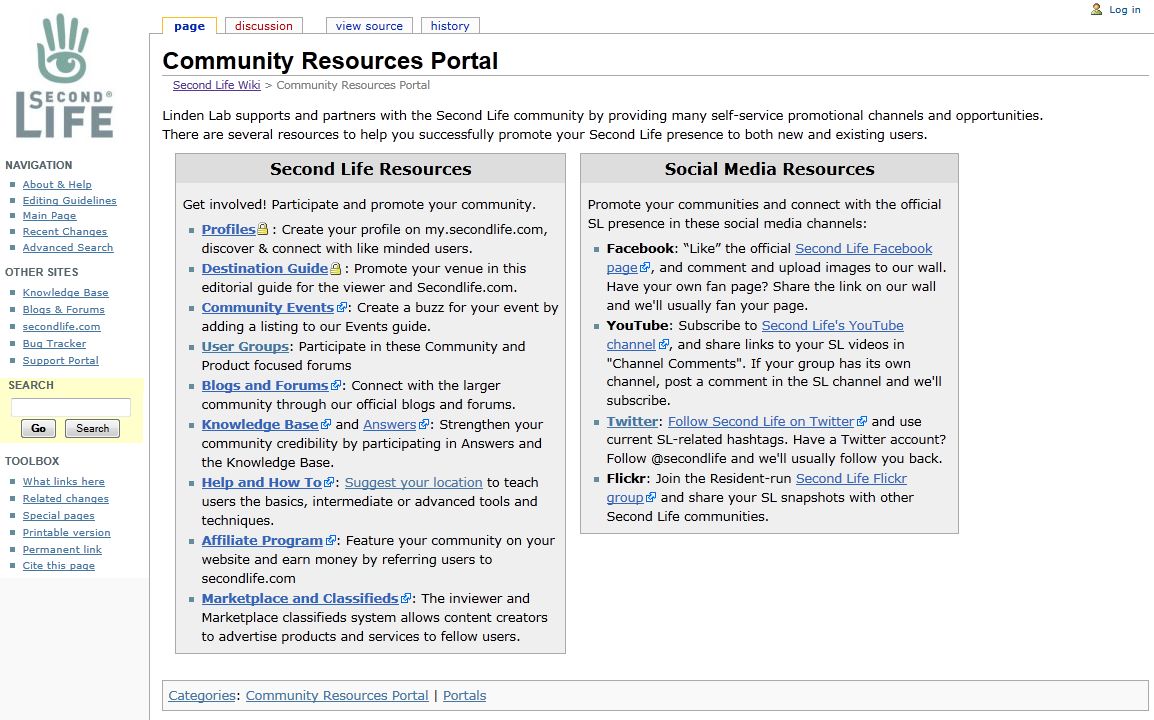Switch to the discussion tab
The image size is (1154, 720).
(264, 26)
